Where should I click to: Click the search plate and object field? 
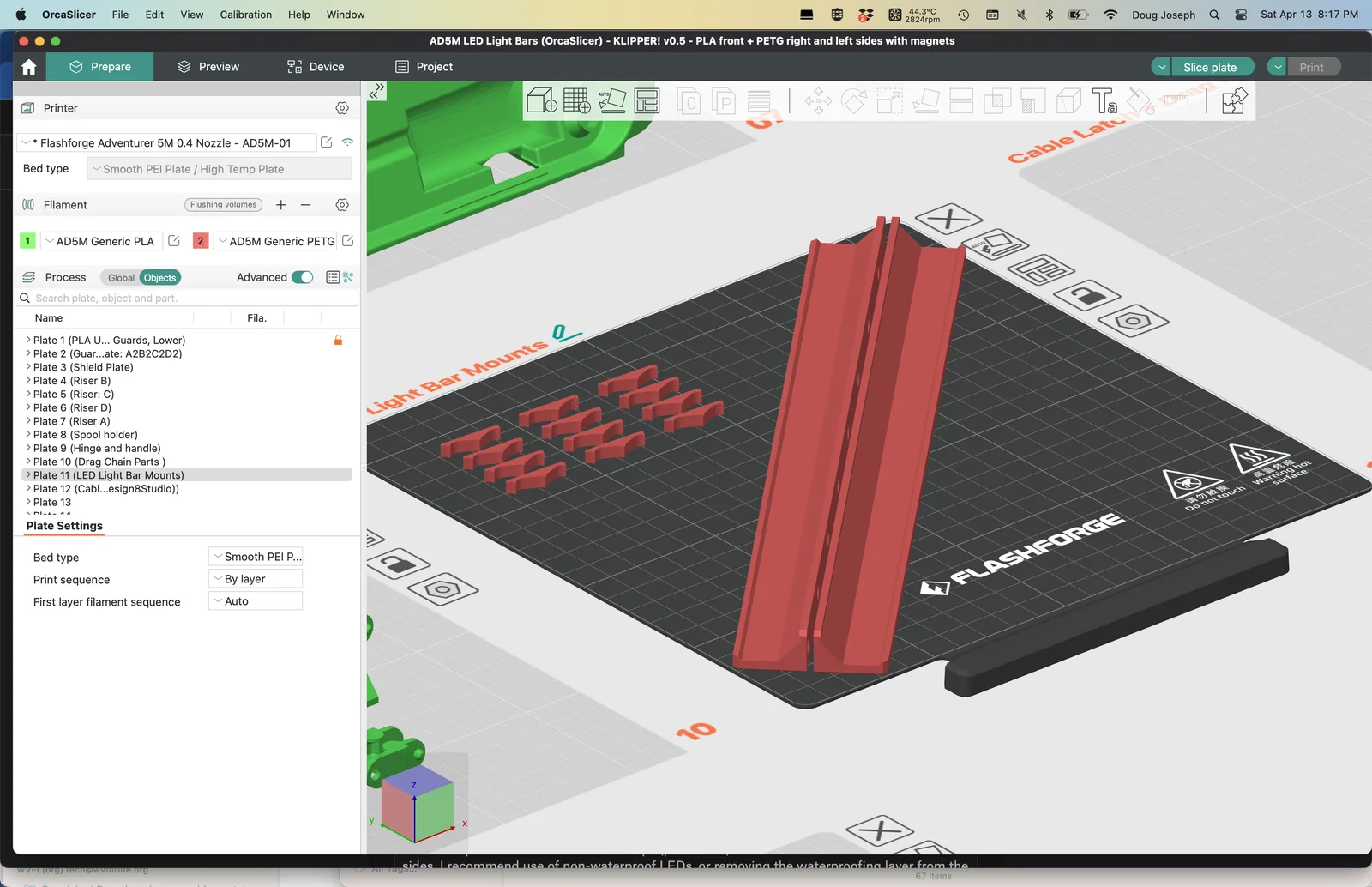[187, 299]
